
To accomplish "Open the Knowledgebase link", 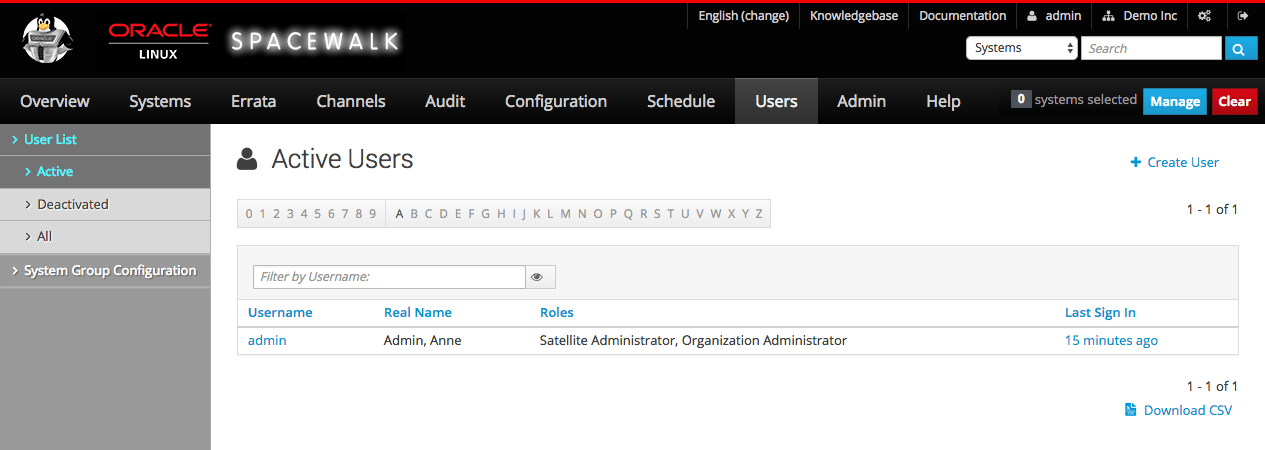I will (x=854, y=16).
